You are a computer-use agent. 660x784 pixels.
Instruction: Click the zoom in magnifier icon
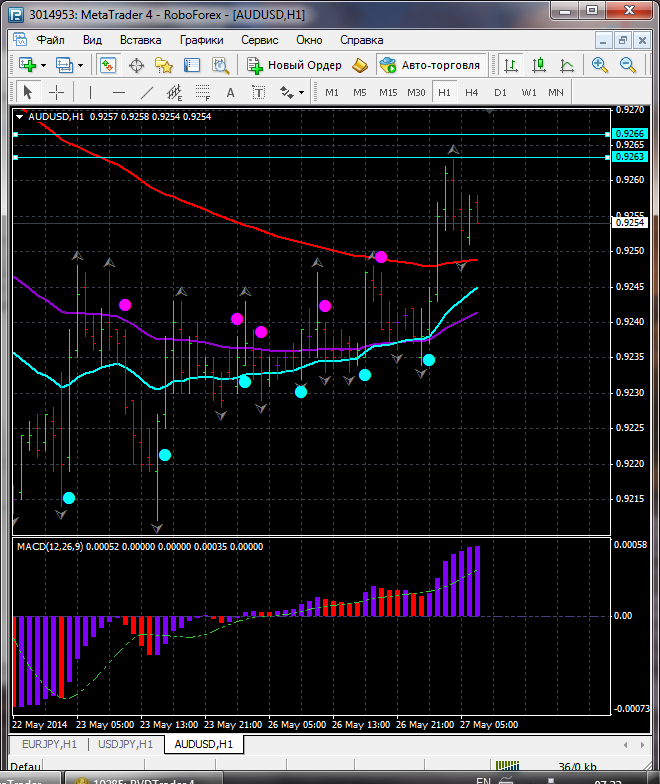pyautogui.click(x=600, y=65)
